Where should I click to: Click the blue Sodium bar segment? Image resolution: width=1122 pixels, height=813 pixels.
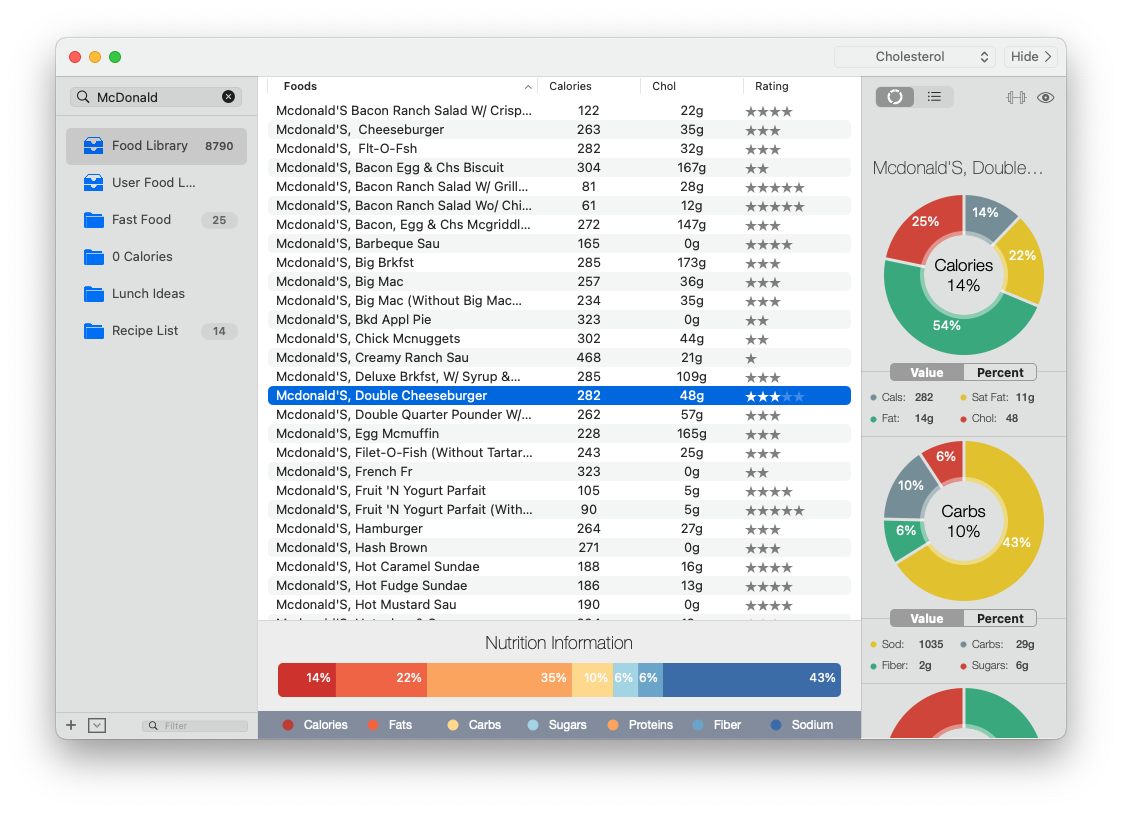point(750,678)
